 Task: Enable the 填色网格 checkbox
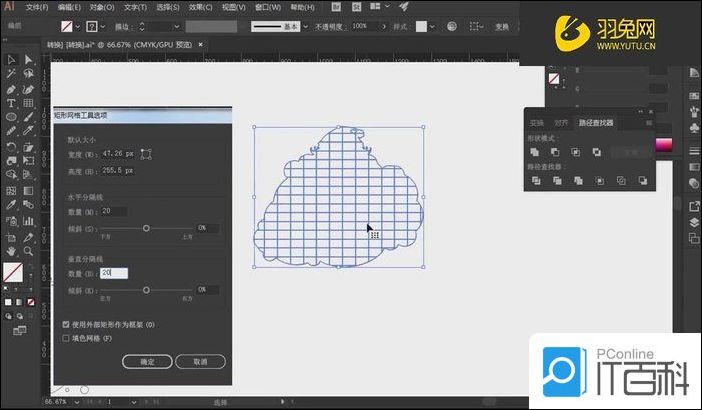click(x=66, y=338)
